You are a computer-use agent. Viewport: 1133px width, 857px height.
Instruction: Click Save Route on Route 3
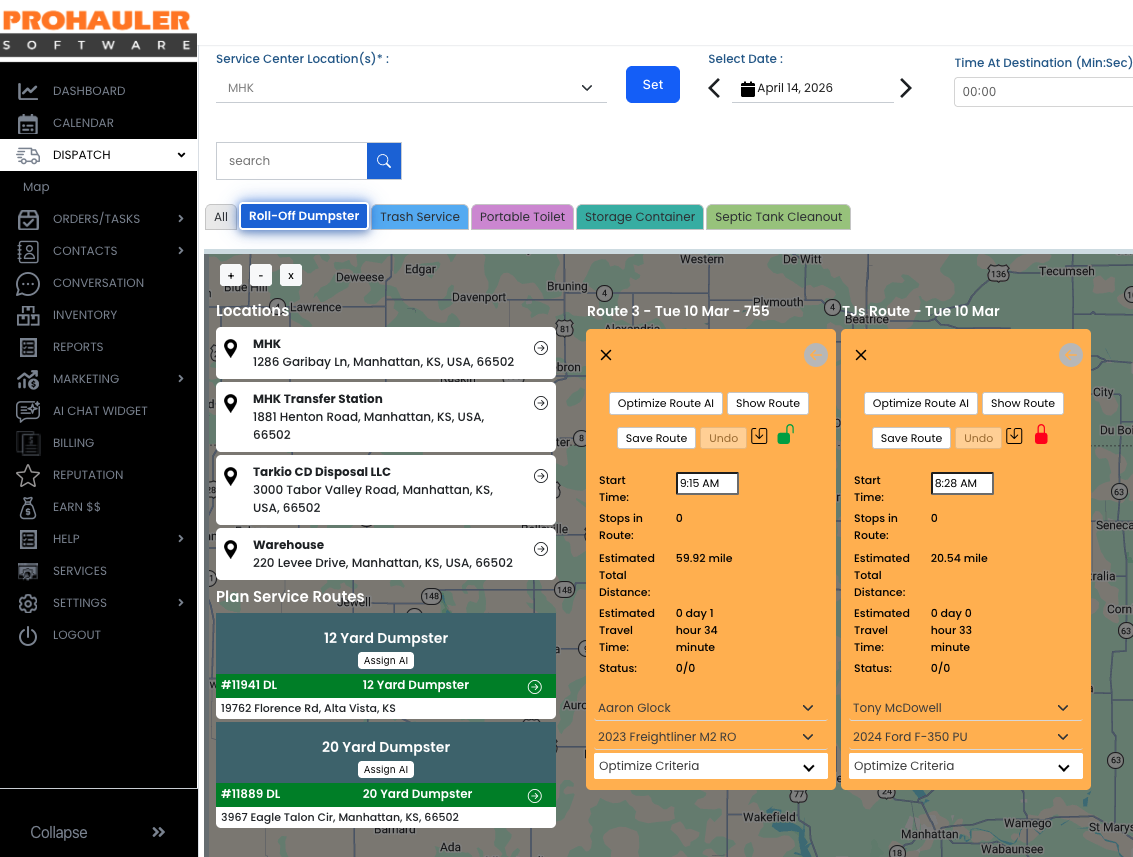pos(656,438)
